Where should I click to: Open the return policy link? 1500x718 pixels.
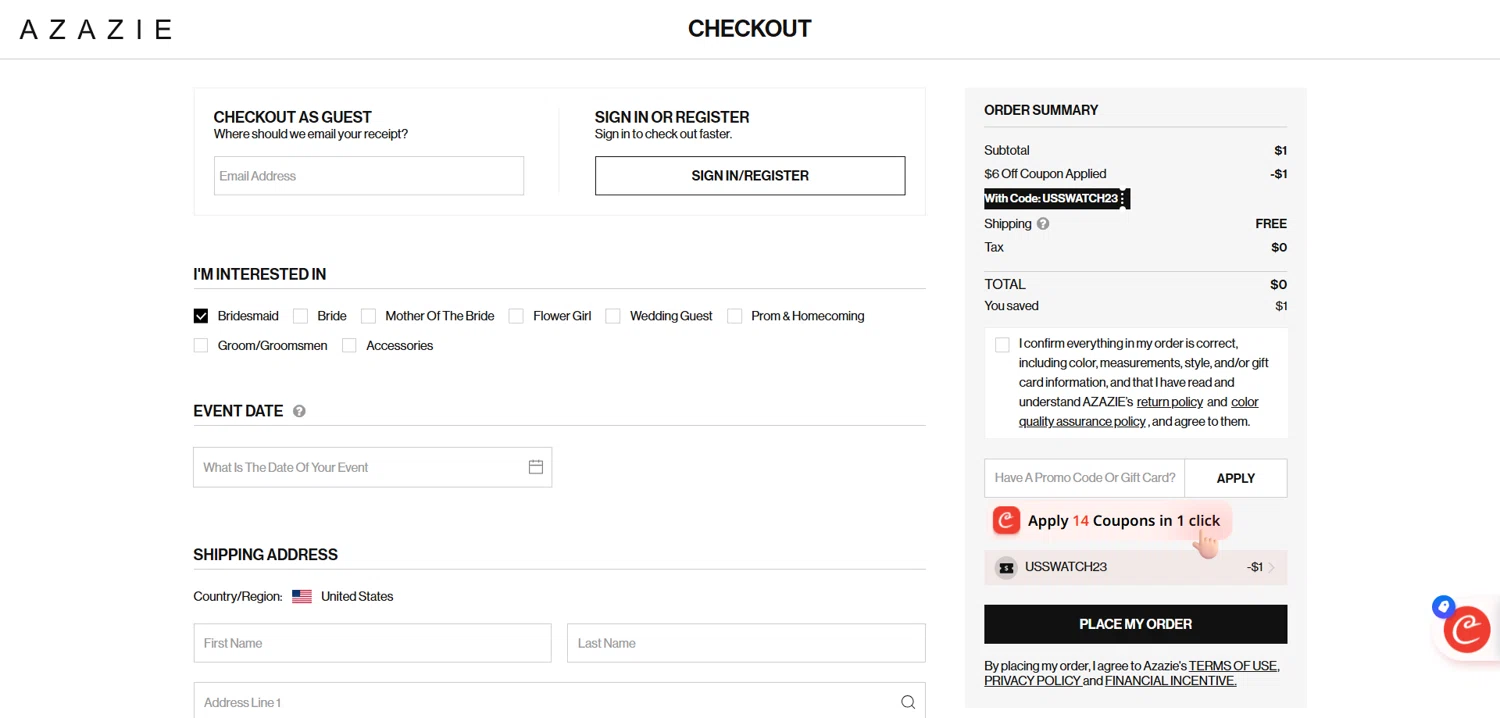tap(1169, 402)
